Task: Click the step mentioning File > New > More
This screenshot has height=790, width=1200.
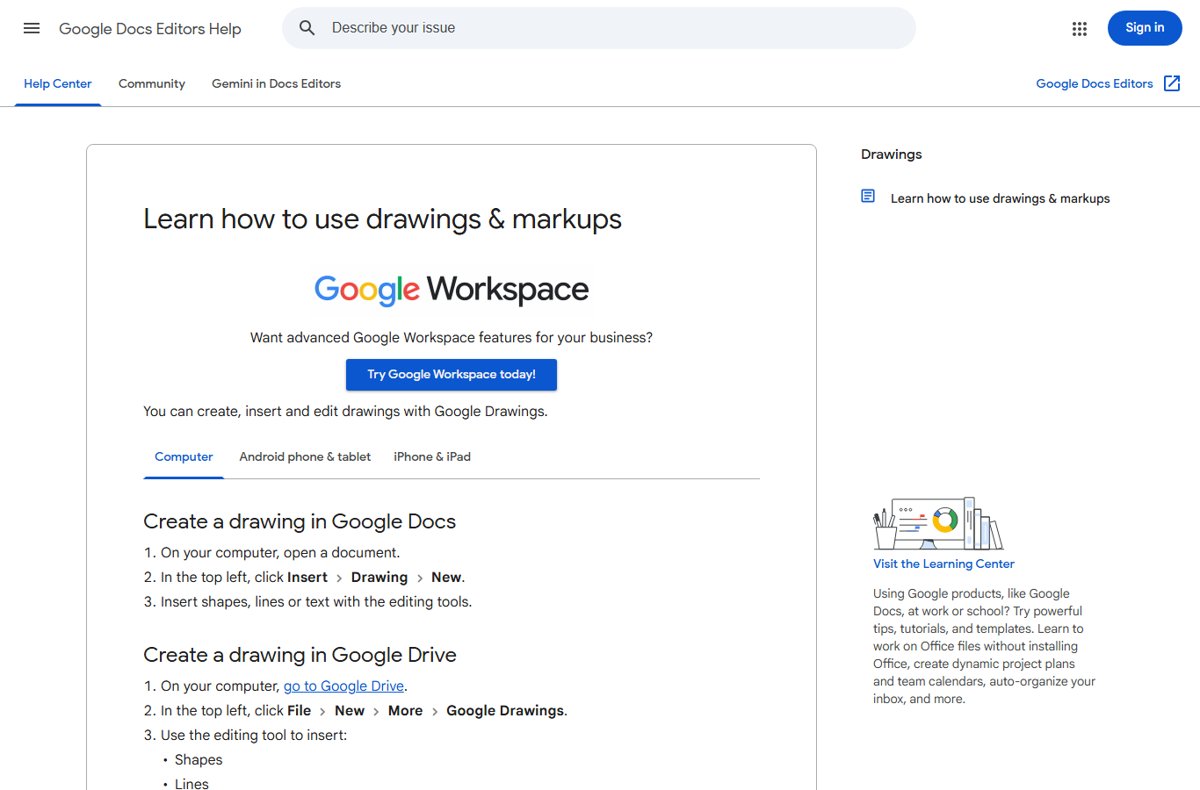Action: (364, 711)
